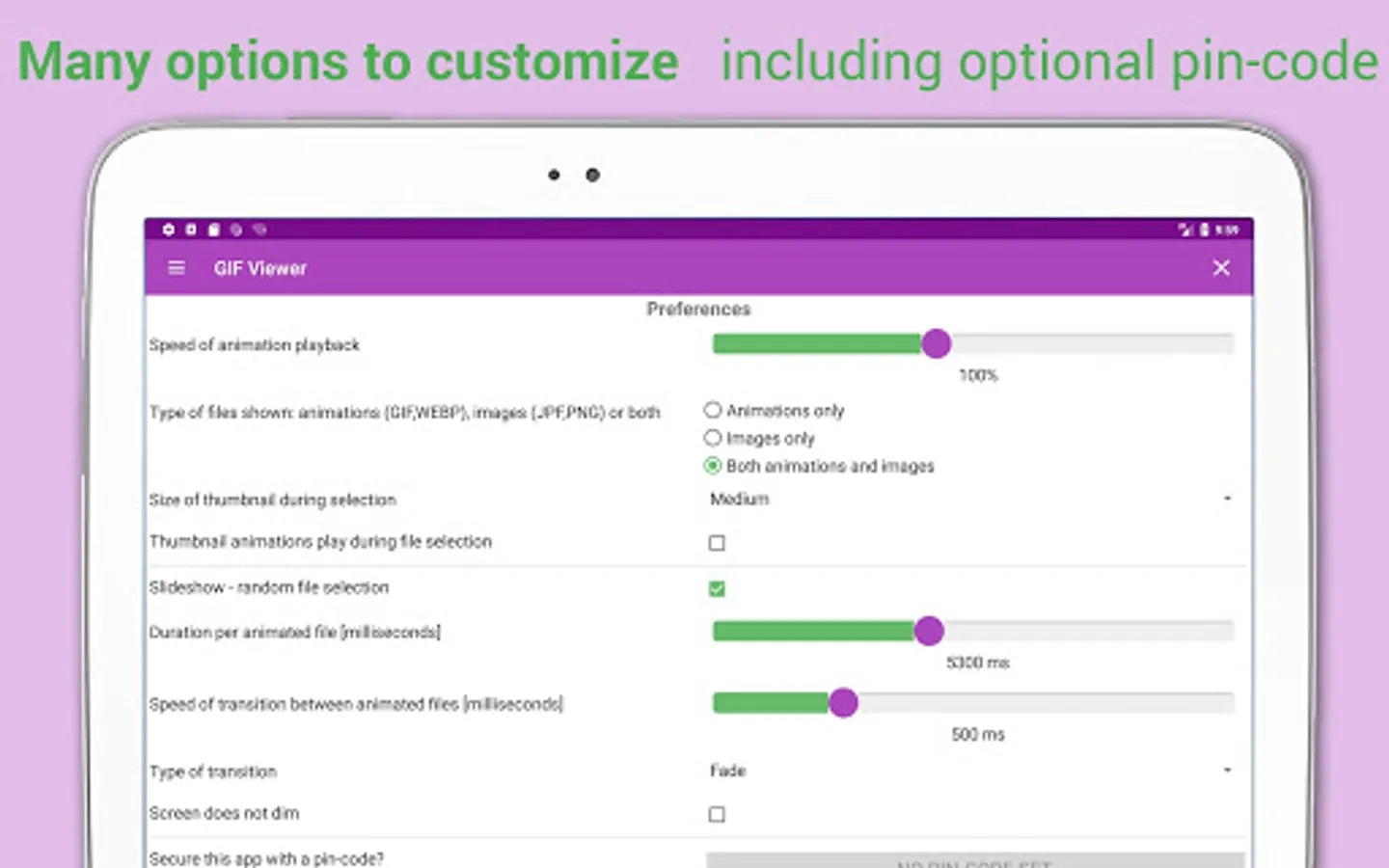This screenshot has width=1389, height=868.
Task: Tap the settings gear in the status bar
Action: [169, 230]
